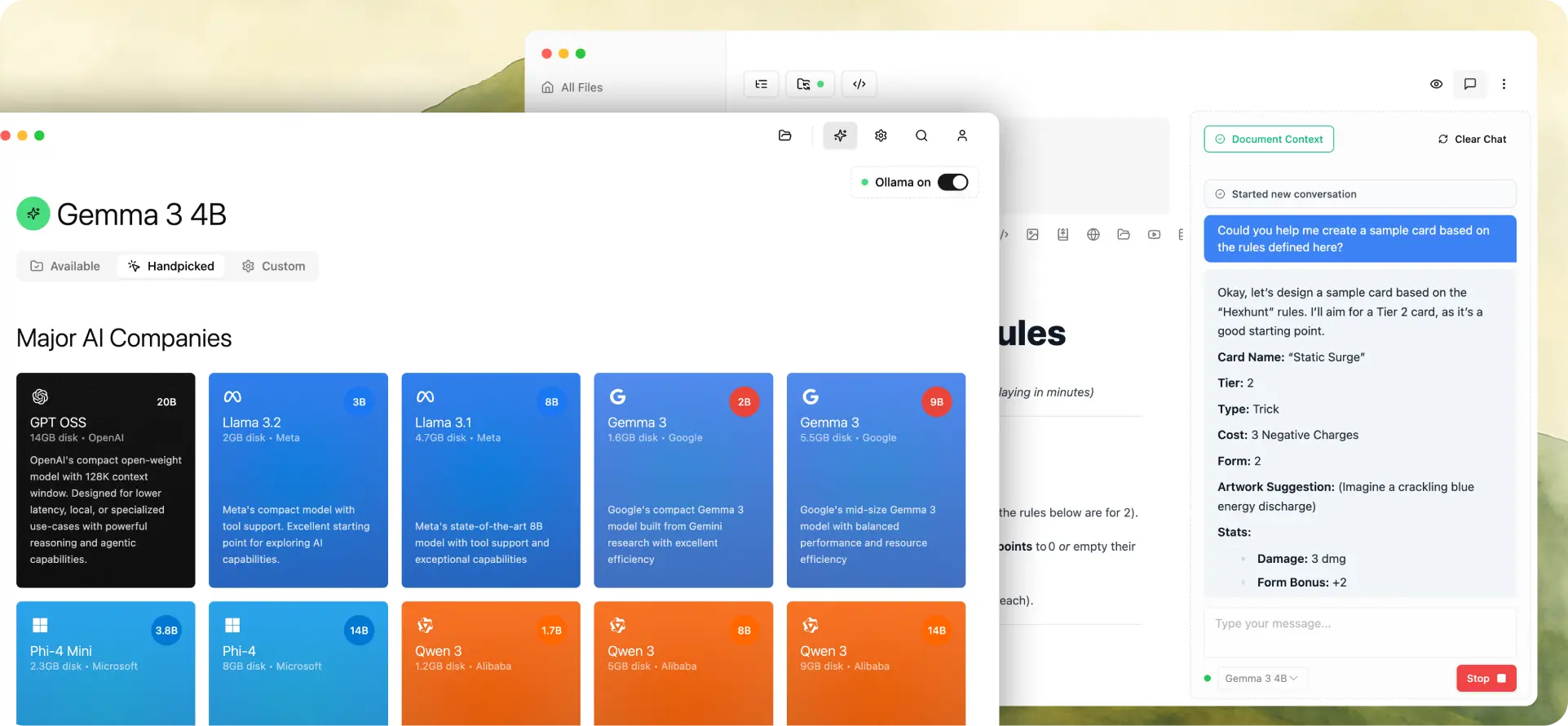Image resolution: width=1568 pixels, height=726 pixels.
Task: Click the outline list toolbar button
Action: pyautogui.click(x=761, y=84)
